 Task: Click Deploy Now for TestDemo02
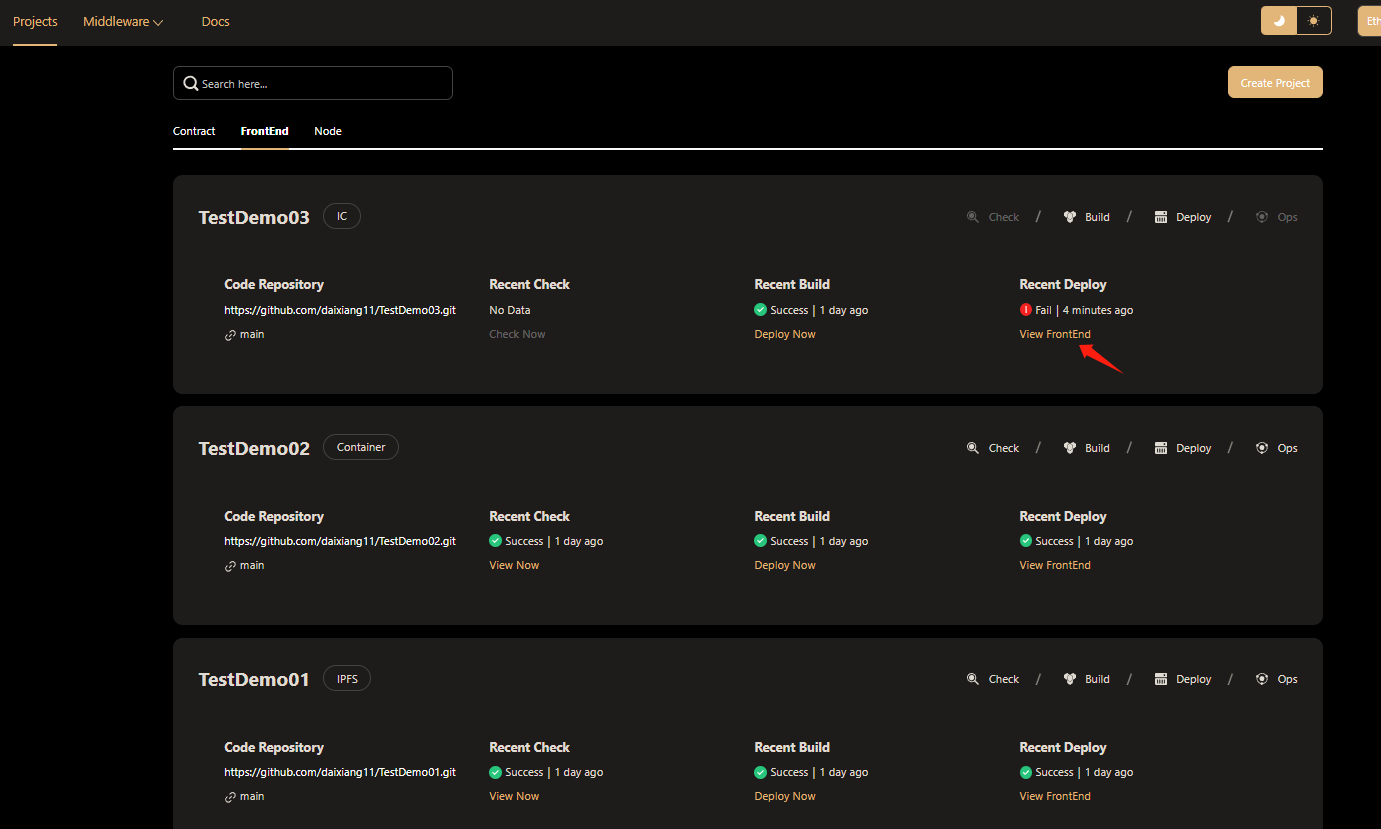coord(785,565)
